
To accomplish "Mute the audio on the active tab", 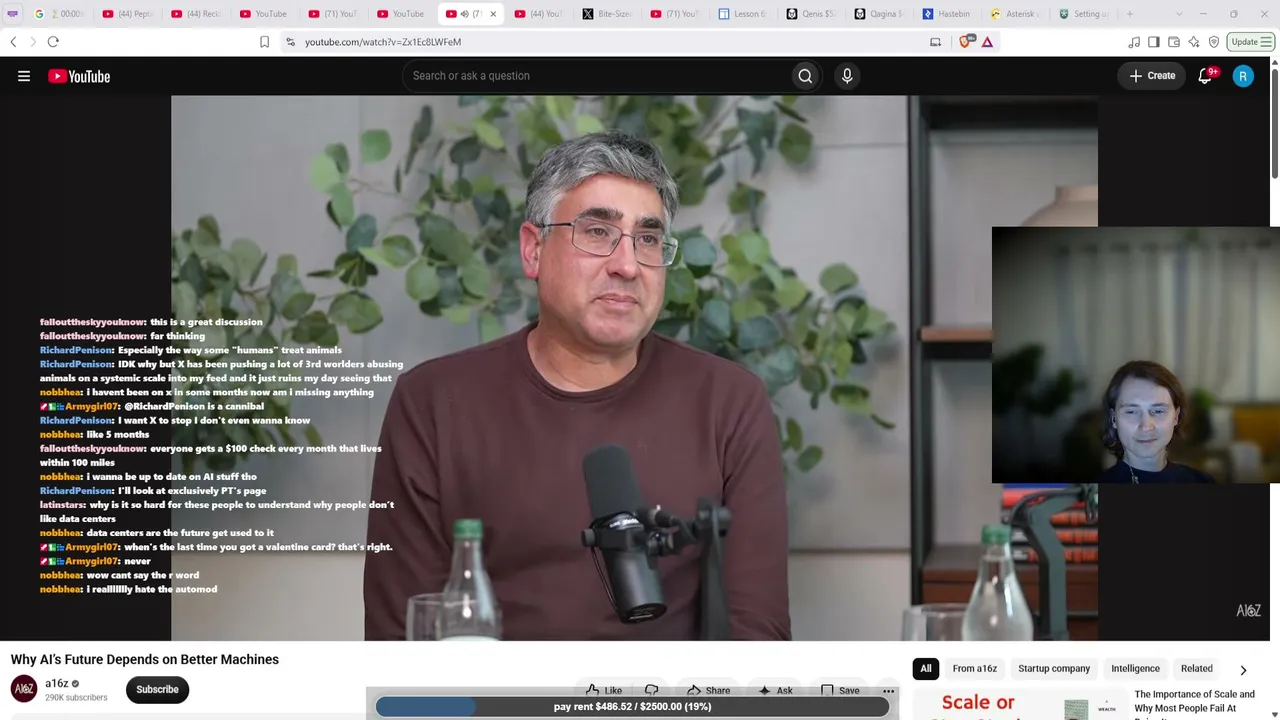I will [x=464, y=14].
